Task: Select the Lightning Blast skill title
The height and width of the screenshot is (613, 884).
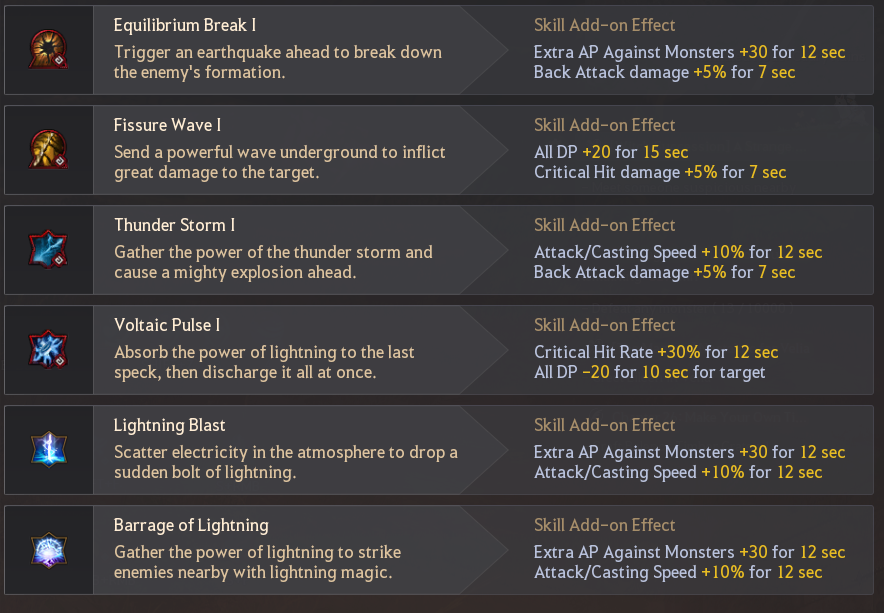Action: pos(170,425)
